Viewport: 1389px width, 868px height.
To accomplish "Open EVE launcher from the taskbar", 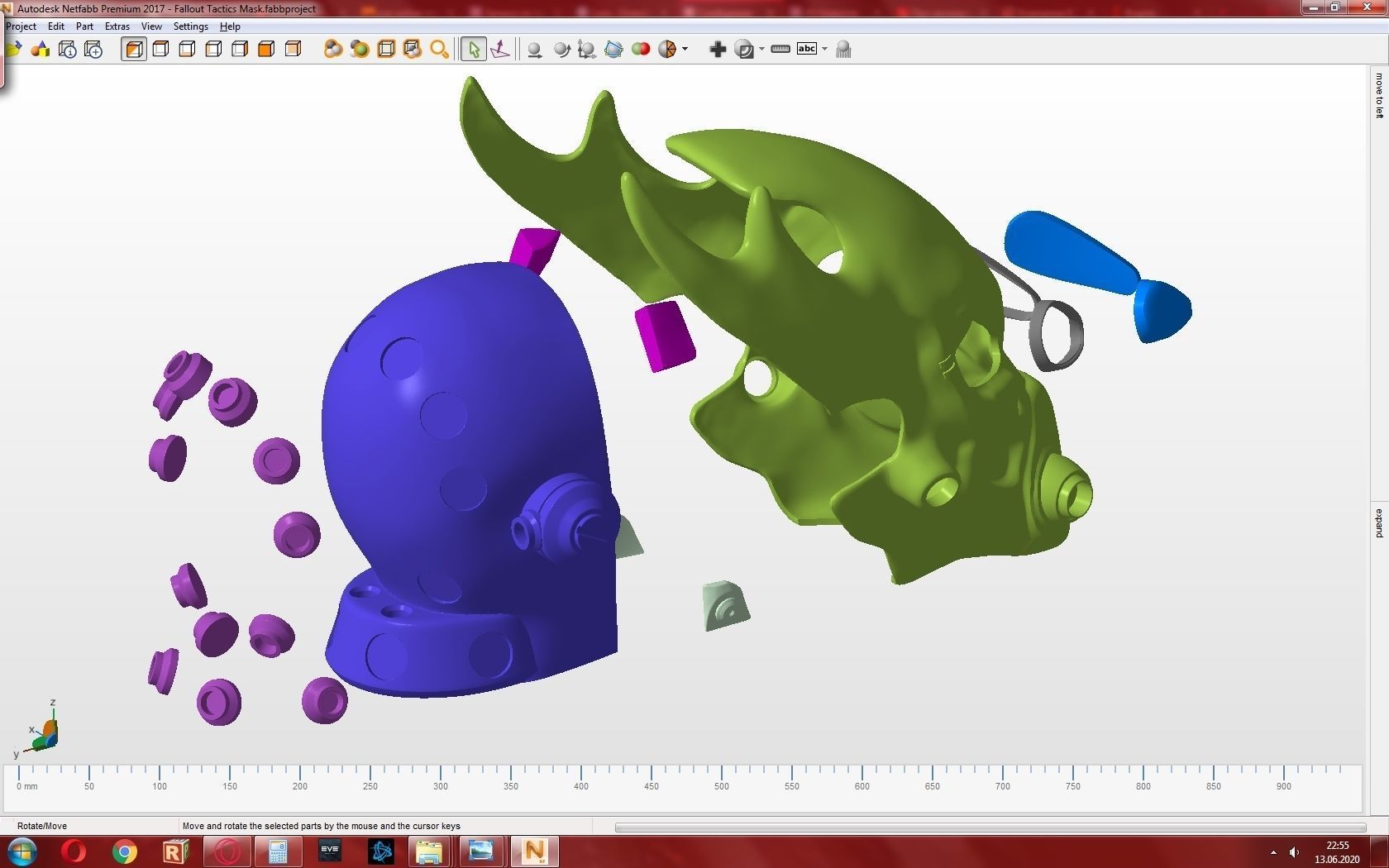I will point(330,851).
